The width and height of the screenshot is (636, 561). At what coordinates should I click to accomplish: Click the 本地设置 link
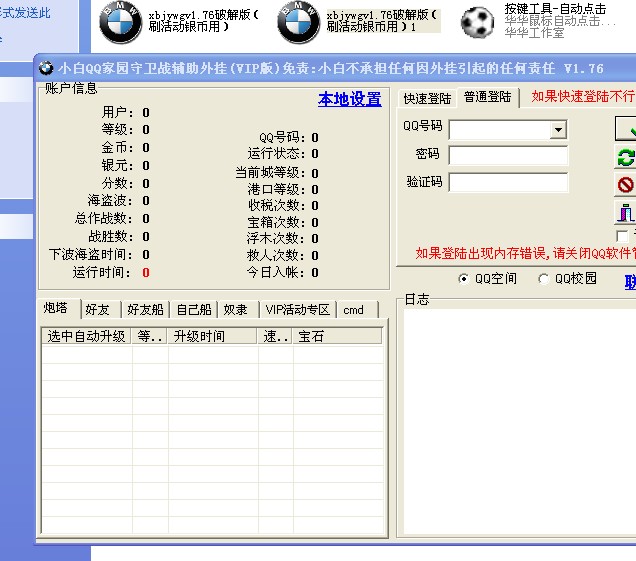pos(349,99)
